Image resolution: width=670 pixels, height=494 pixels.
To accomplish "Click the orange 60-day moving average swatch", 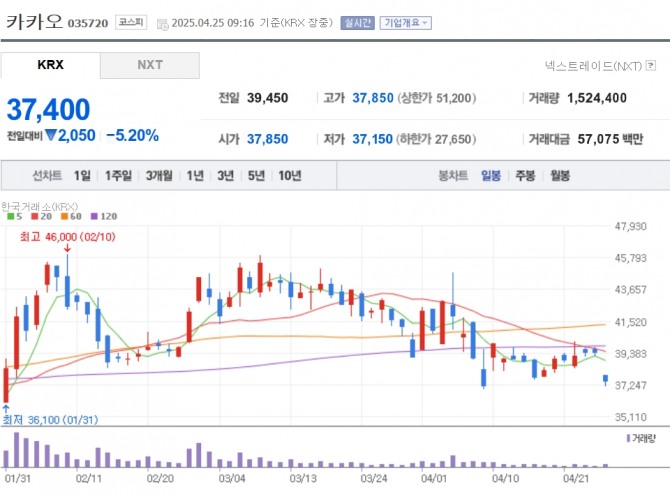I will coord(65,216).
